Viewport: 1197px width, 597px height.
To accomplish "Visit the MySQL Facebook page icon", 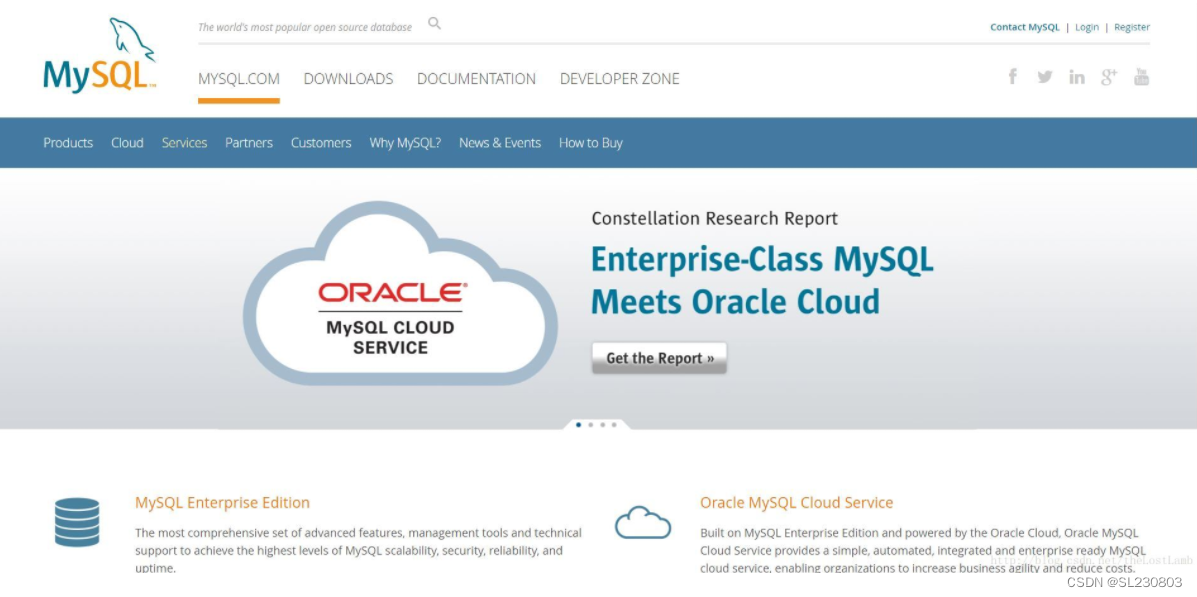I will point(1012,76).
